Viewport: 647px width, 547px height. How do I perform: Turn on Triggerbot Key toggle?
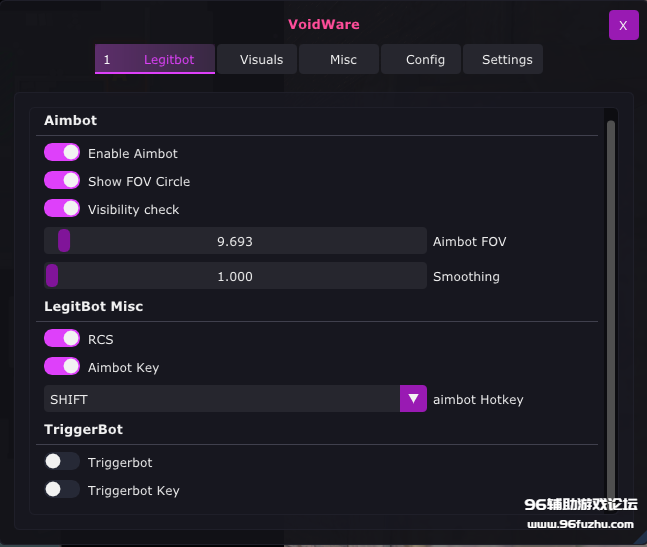pyautogui.click(x=62, y=490)
